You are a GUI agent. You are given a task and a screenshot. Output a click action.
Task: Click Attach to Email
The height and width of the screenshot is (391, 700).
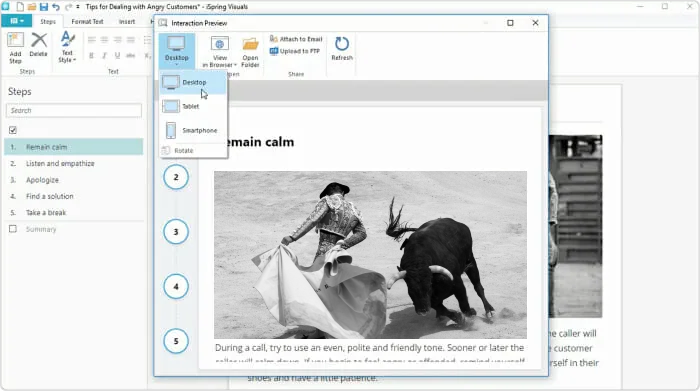(296, 39)
